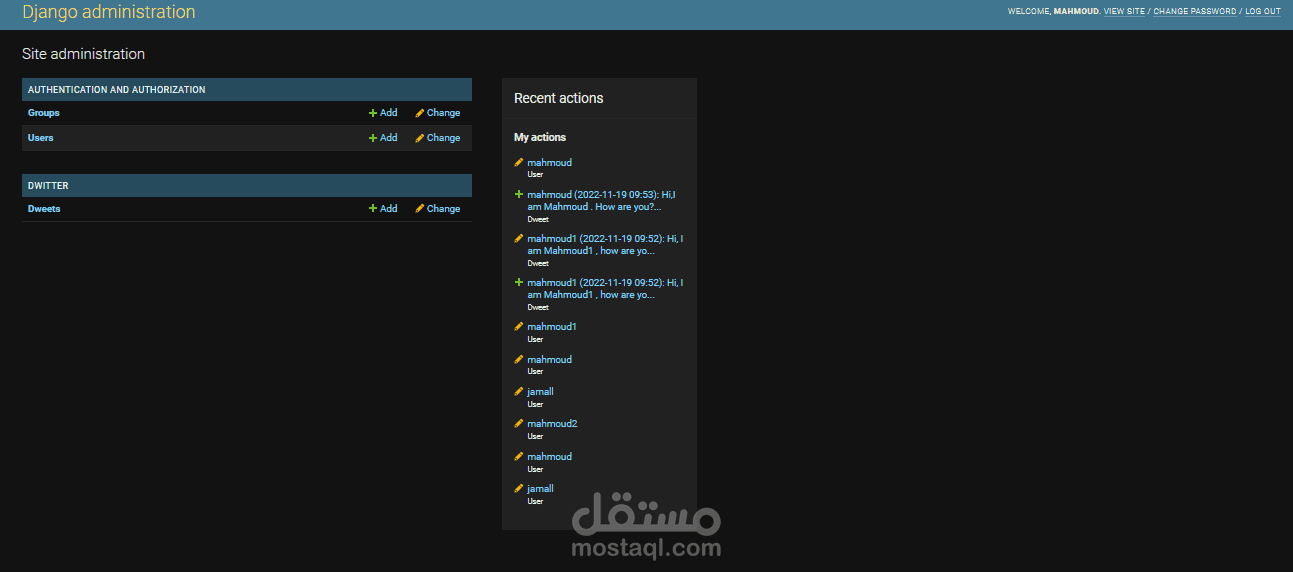This screenshot has width=1293, height=572.
Task: Open the Dweets model link
Action: pos(44,209)
